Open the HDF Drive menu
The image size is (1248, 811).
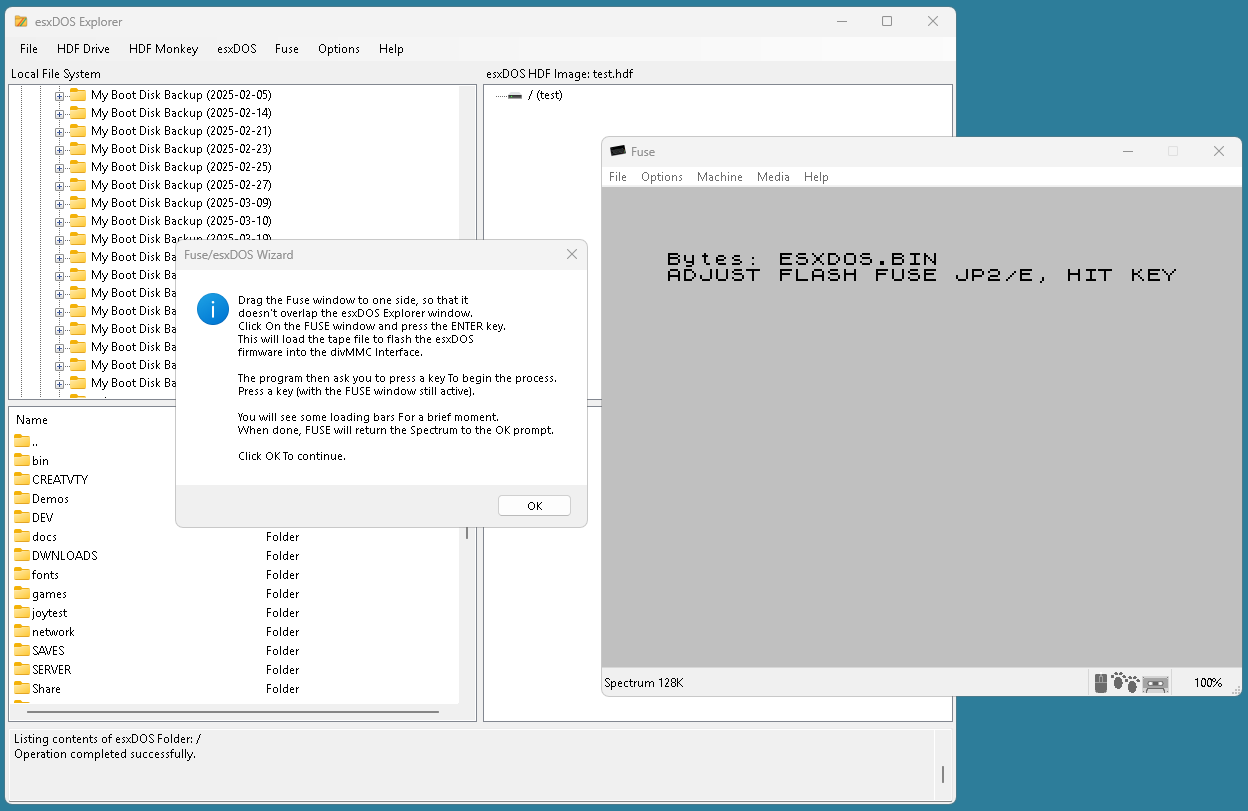(83, 49)
